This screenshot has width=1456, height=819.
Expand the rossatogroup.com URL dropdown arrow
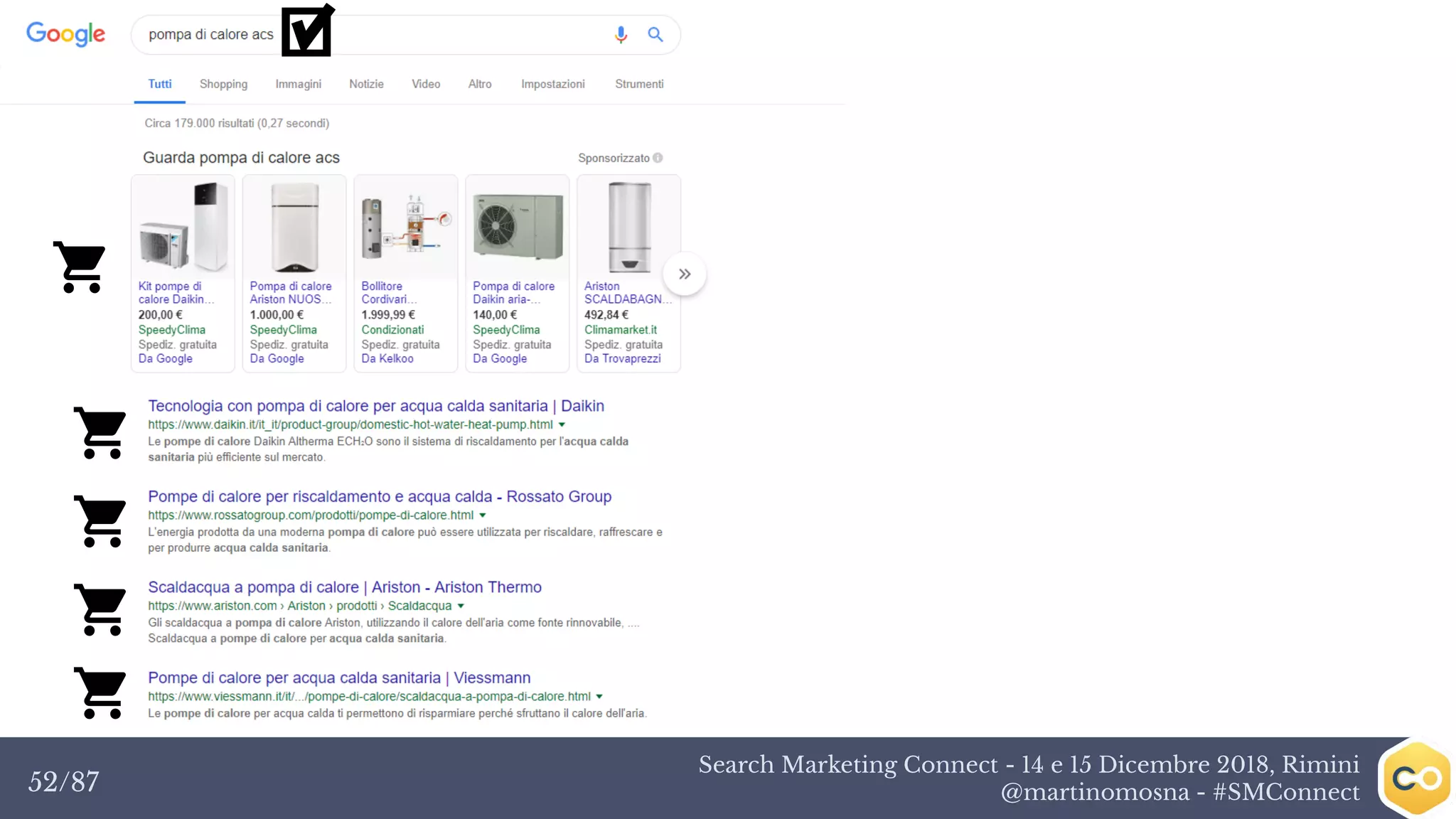[x=483, y=515]
